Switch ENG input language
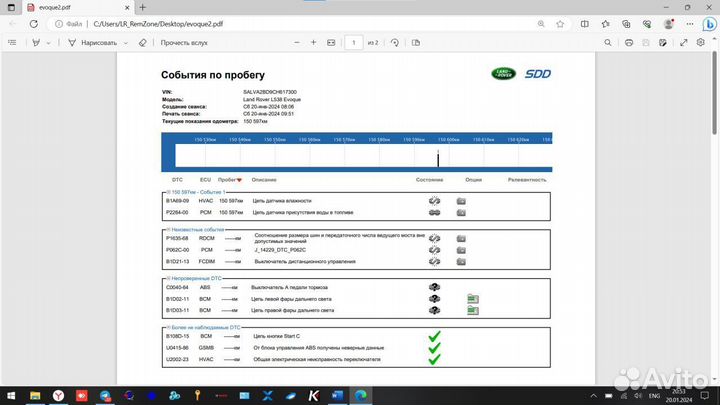 (x=654, y=396)
